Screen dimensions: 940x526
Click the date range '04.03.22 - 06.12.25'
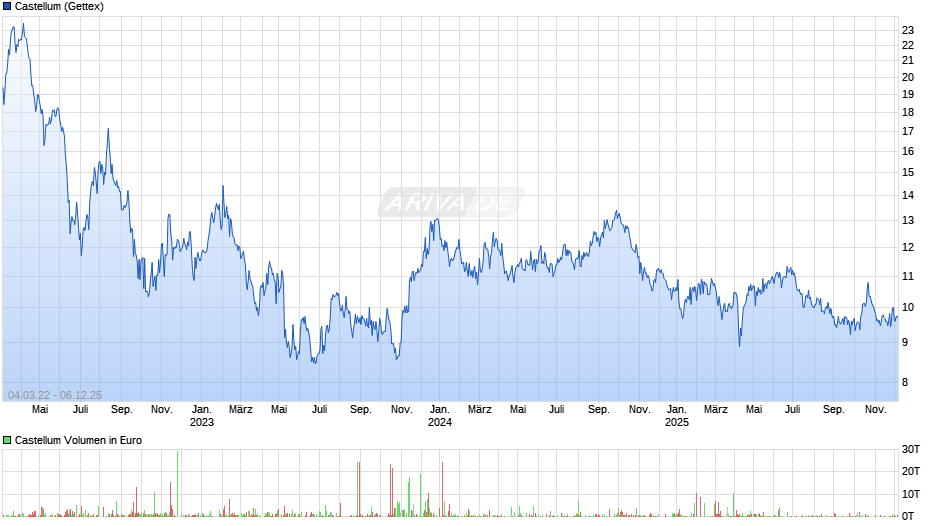pyautogui.click(x=55, y=395)
